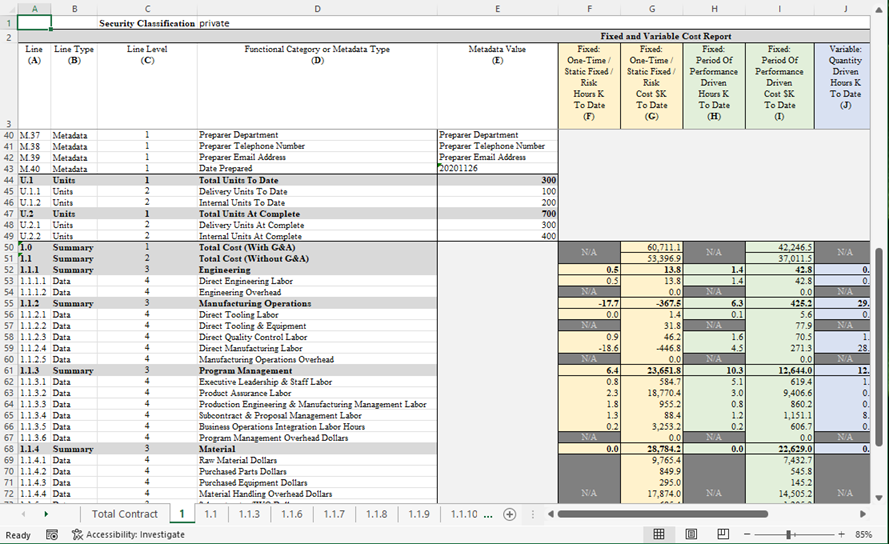The image size is (889, 544).
Task: Click the '60,711.1' cost value
Action: [651, 247]
